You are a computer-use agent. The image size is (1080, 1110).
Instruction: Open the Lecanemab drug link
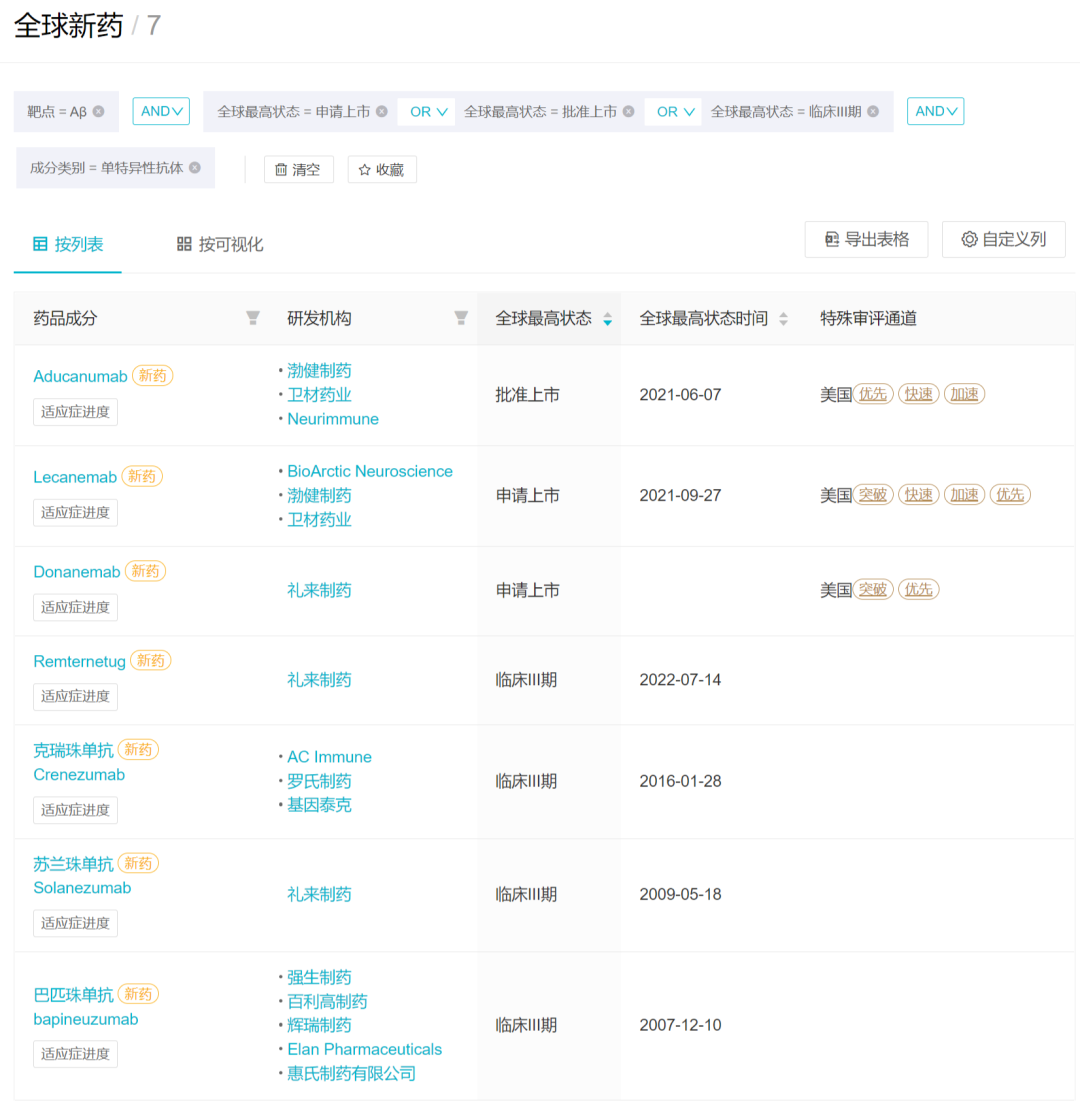pos(75,476)
